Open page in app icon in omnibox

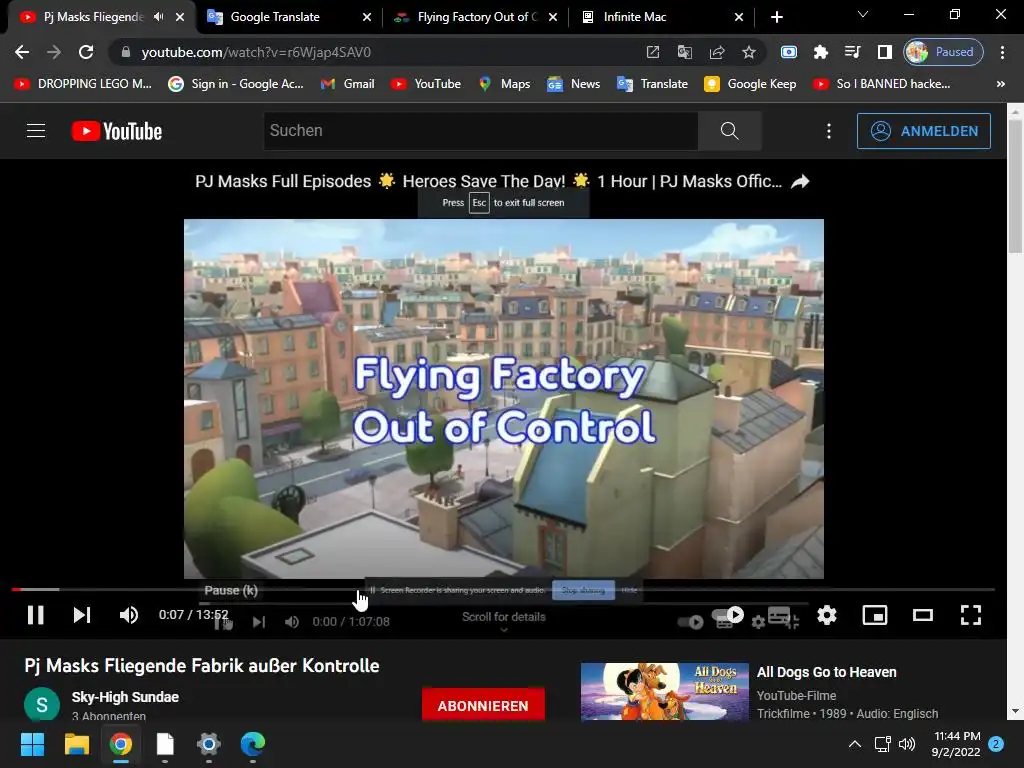(x=652, y=52)
